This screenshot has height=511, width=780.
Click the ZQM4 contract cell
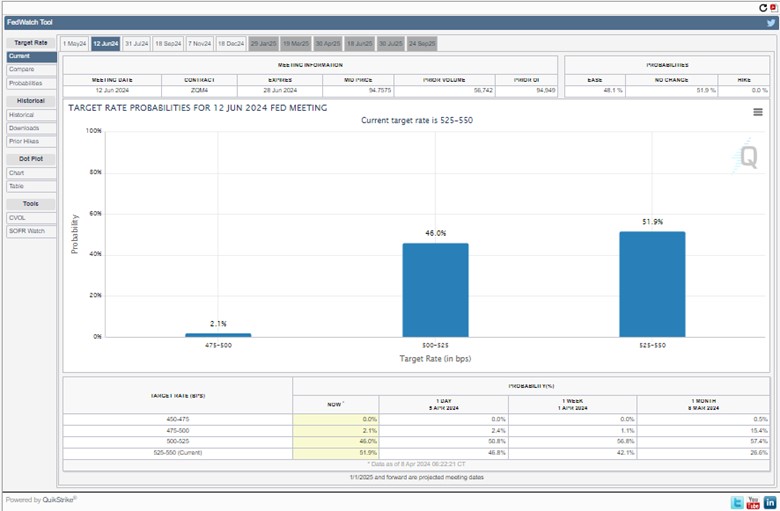click(x=199, y=91)
